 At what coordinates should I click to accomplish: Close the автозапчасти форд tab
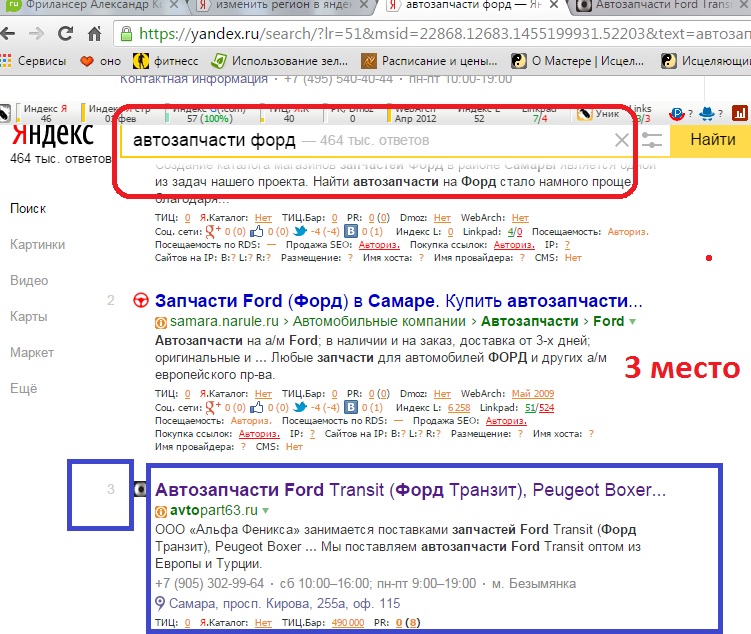[554, 5]
